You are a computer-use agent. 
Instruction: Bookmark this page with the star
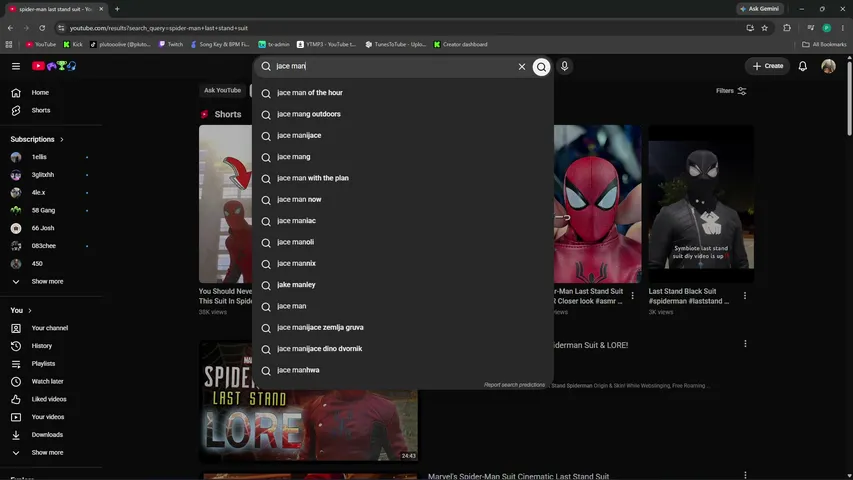click(x=764, y=28)
